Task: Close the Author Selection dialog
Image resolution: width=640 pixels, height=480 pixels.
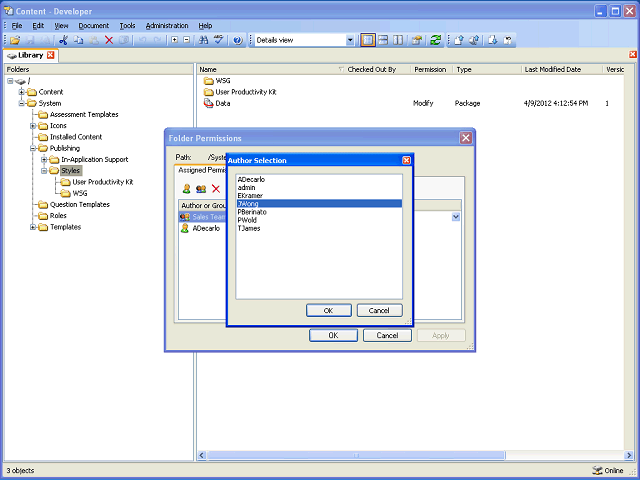Action: pos(407,160)
